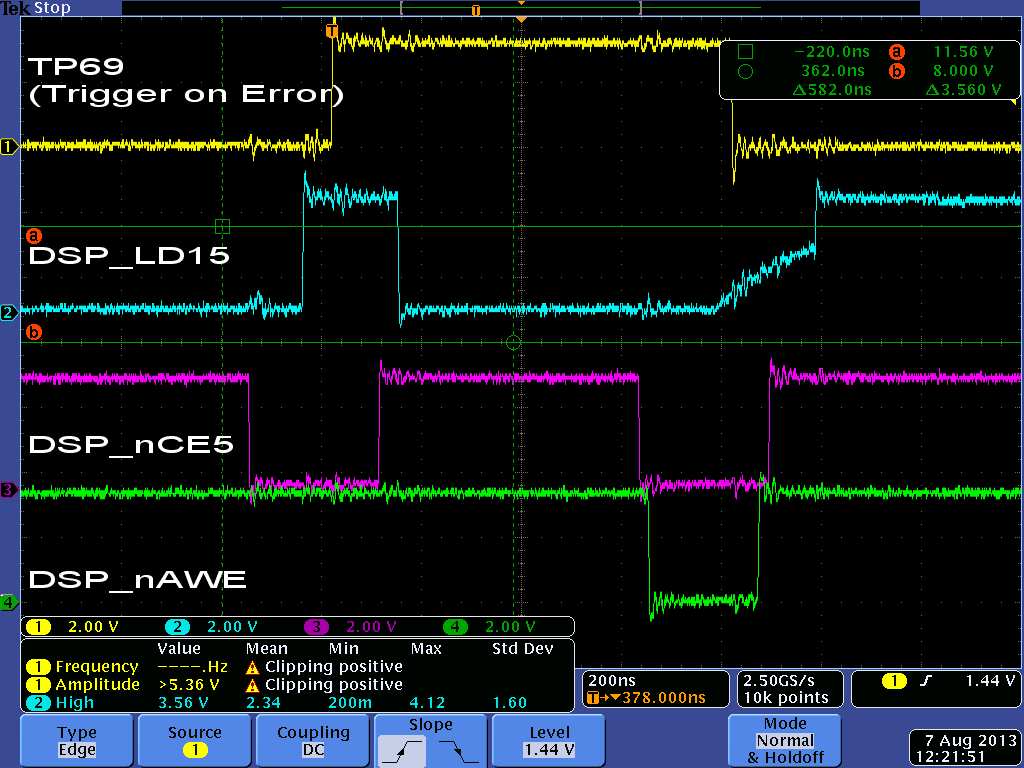
Task: Click the channel 4 green ground marker
Action: point(9,602)
